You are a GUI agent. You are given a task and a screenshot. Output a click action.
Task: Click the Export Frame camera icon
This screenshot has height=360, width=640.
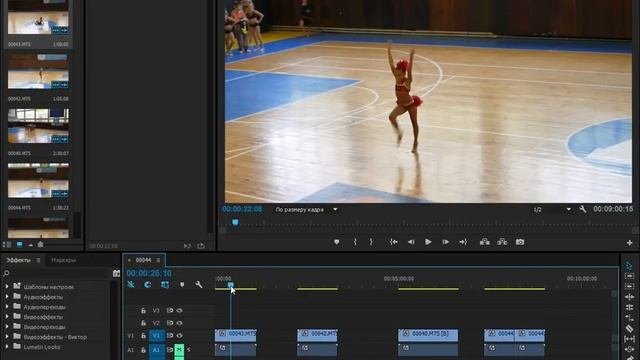(x=520, y=242)
